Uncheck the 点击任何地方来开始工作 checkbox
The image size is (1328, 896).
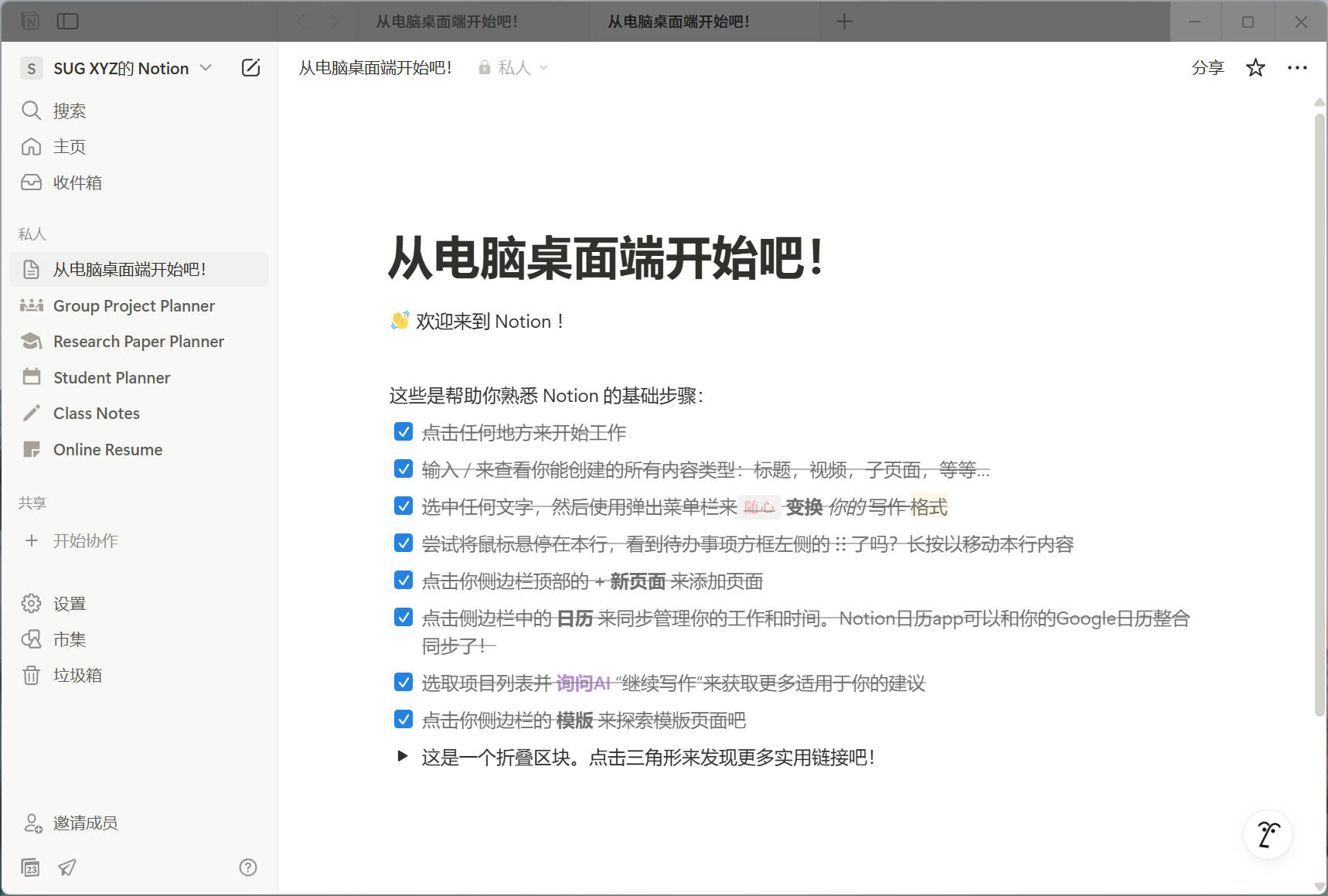[404, 431]
